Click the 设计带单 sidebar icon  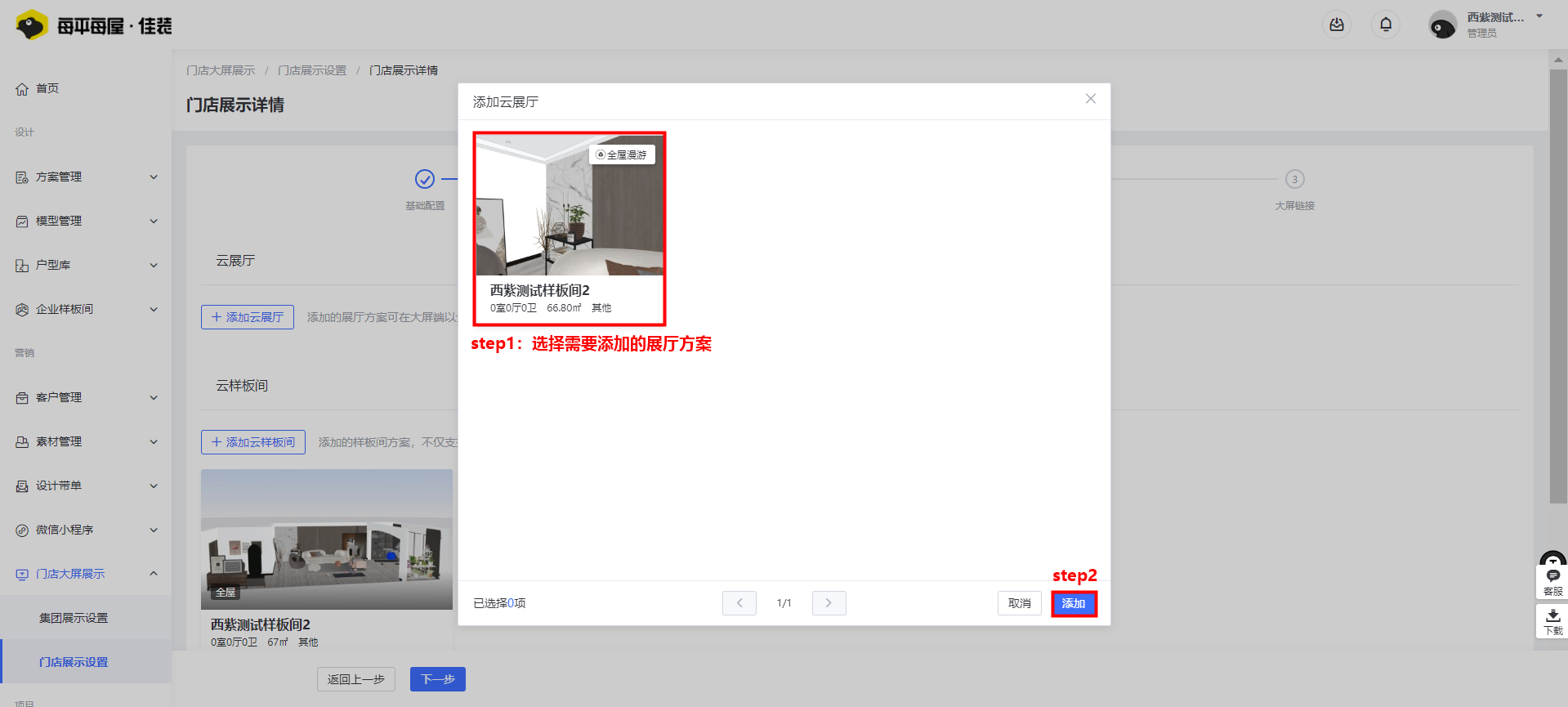click(22, 486)
